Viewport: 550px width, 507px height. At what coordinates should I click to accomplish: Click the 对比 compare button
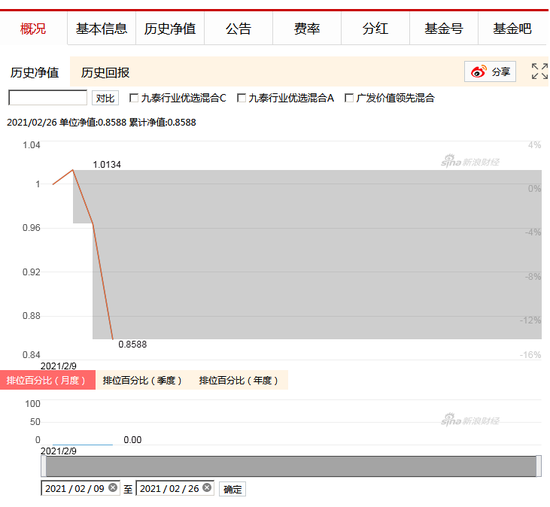pos(105,98)
